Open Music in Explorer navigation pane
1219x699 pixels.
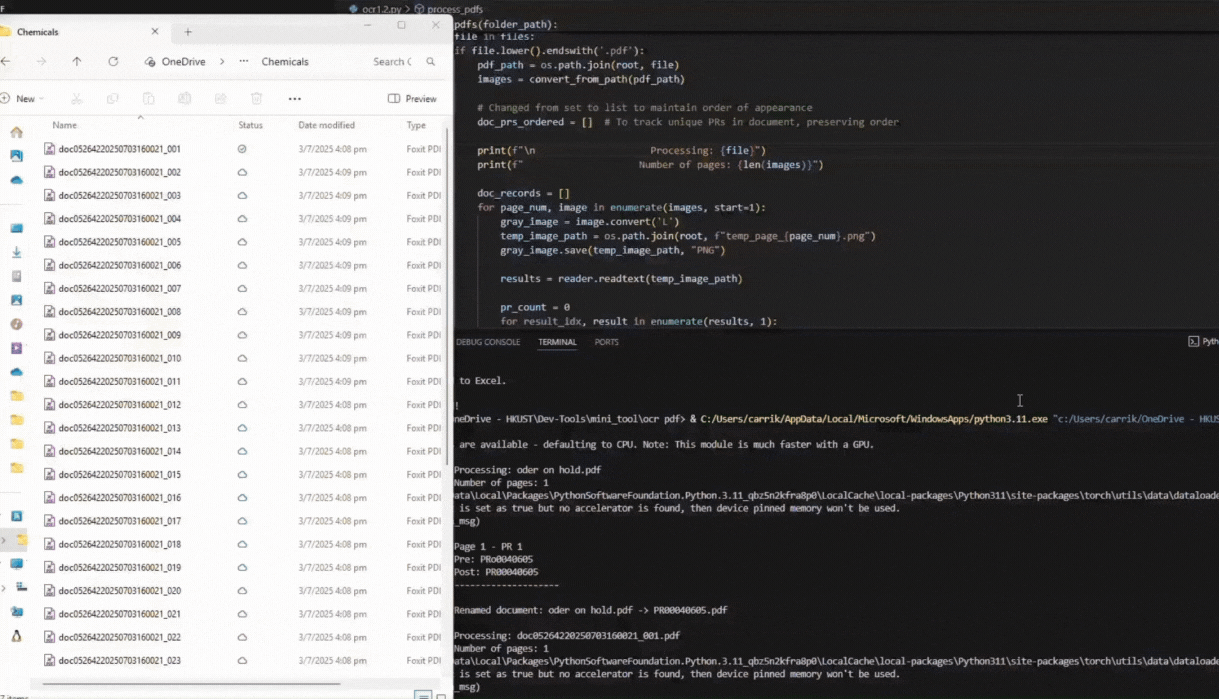tap(16, 324)
